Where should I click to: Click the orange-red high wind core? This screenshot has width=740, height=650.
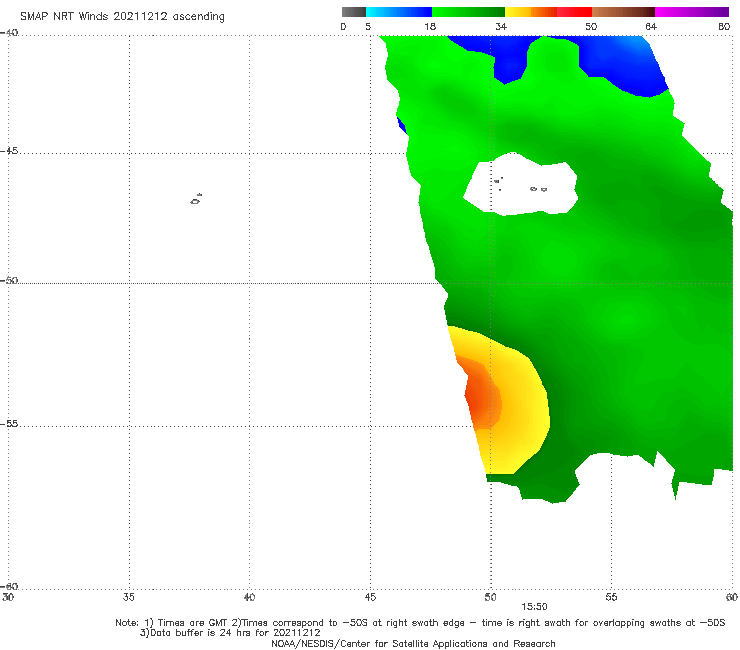tap(482, 397)
